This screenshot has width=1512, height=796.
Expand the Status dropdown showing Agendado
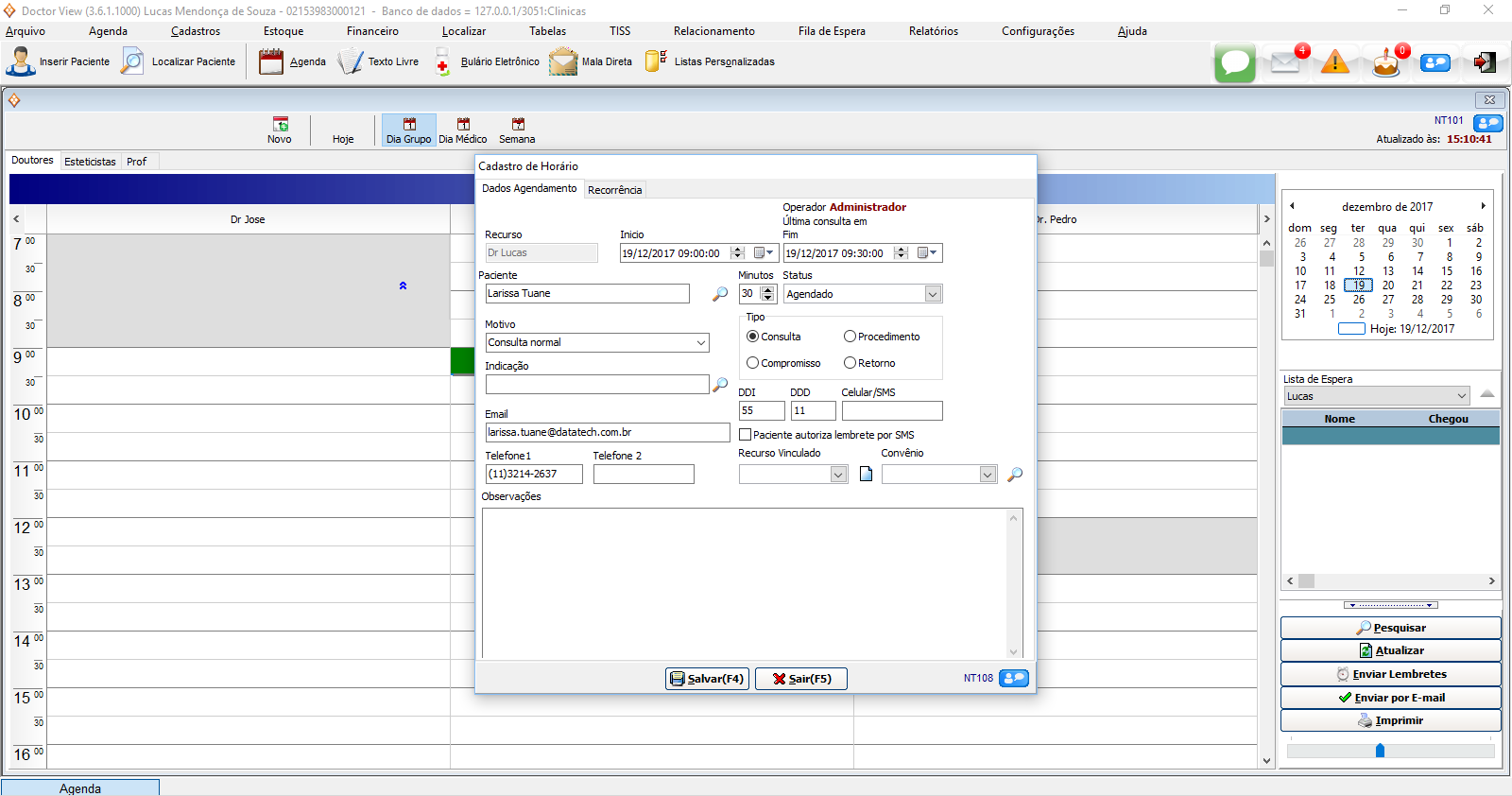[x=932, y=294]
